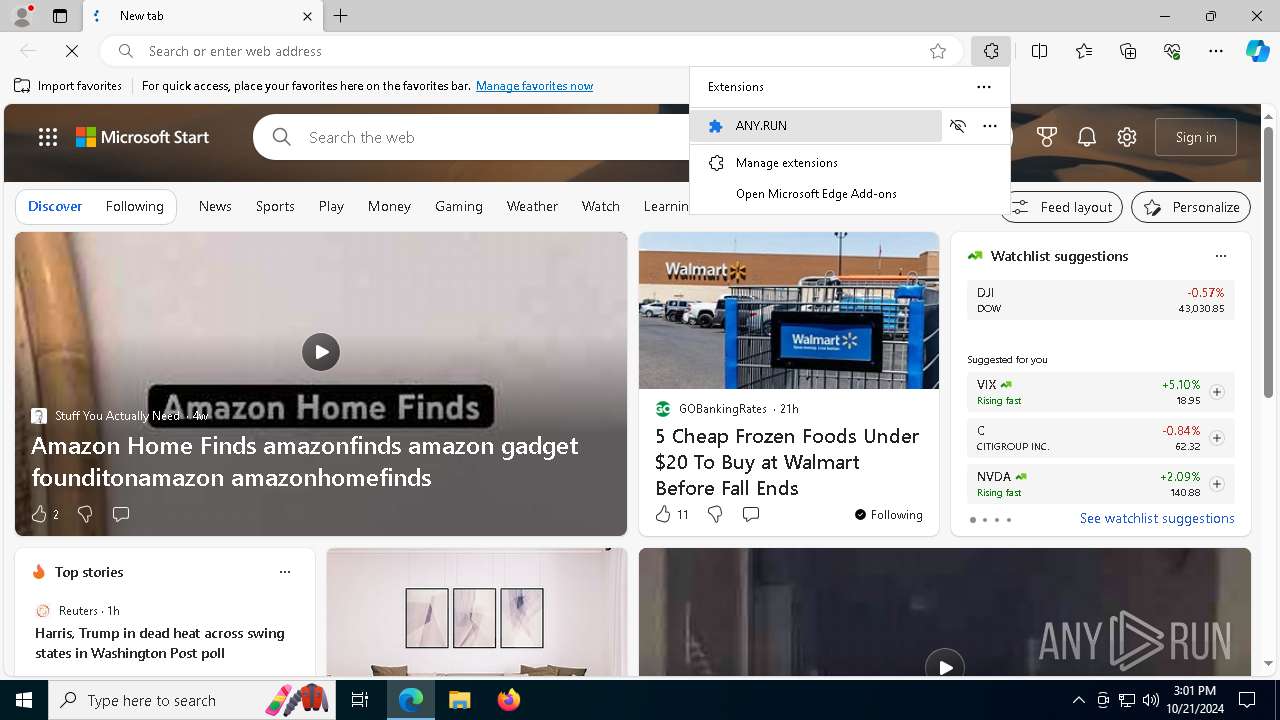Open more actions for ANY.RUN extension

click(990, 126)
